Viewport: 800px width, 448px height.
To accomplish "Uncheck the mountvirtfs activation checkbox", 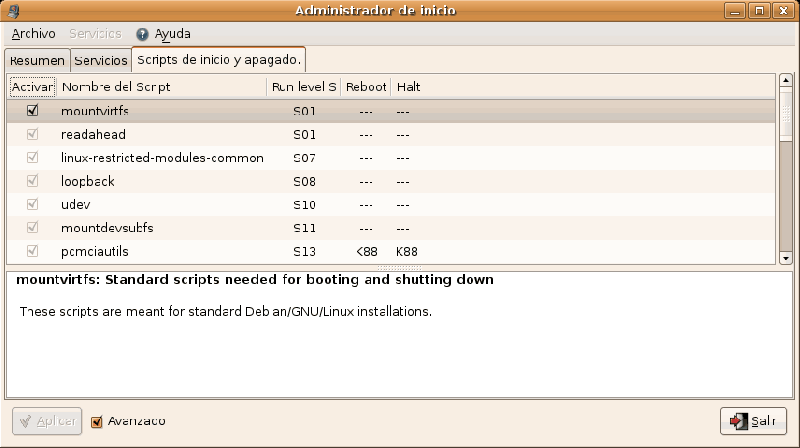I will point(33,111).
